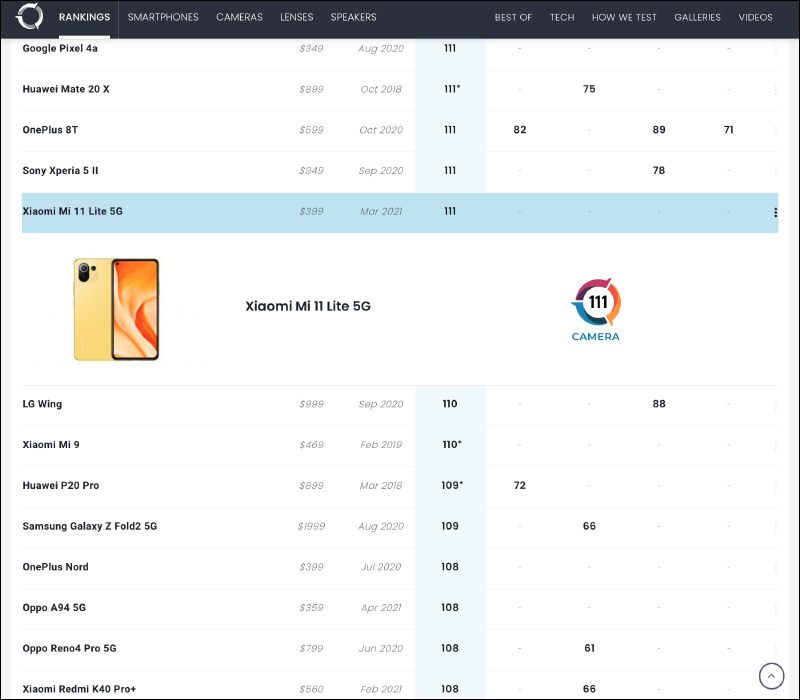800x700 pixels.
Task: Click Oppo A94 5G date Apr 2021
Action: [x=381, y=608]
